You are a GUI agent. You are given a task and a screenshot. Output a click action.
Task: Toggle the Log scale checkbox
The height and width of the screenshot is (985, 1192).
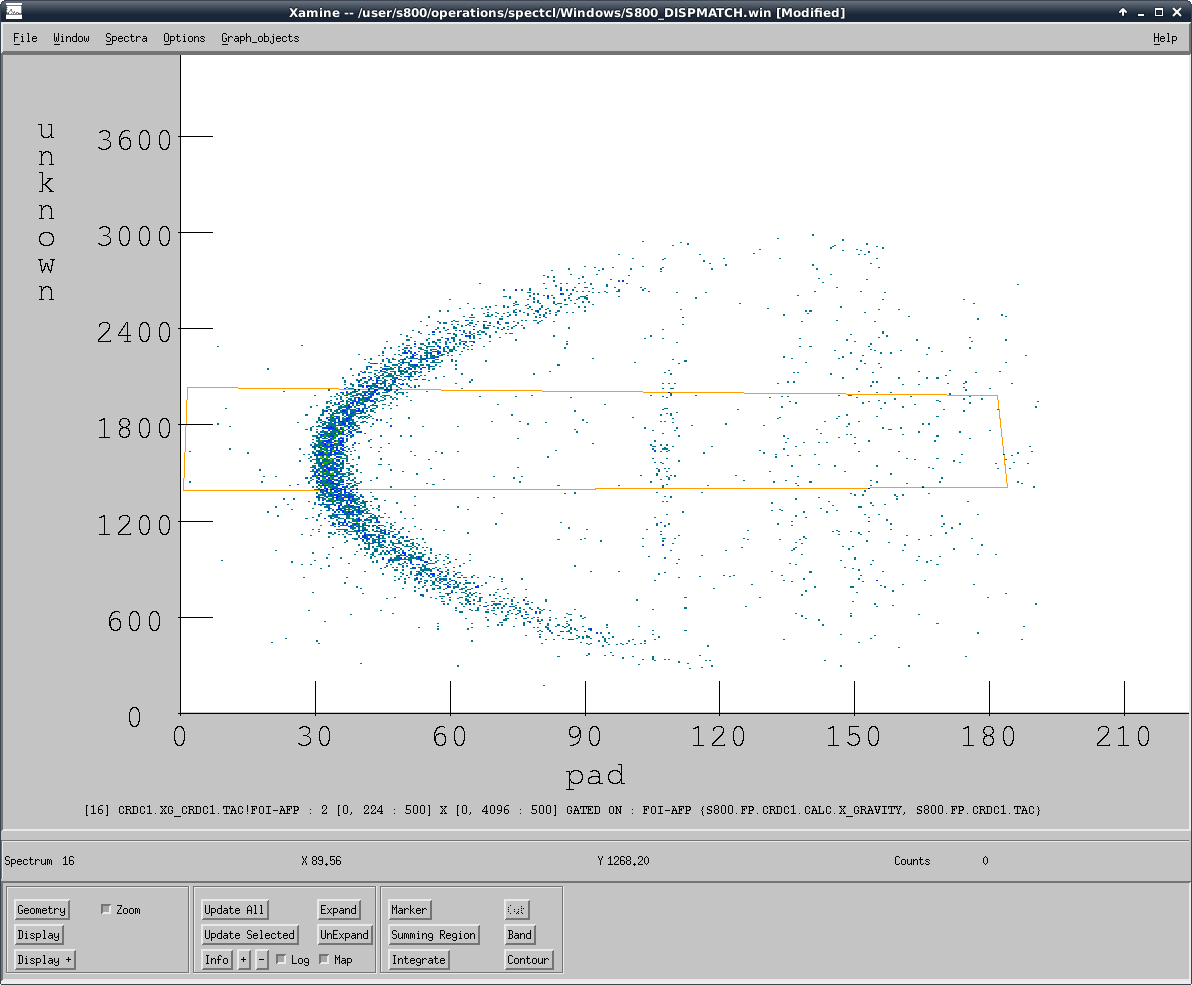pyautogui.click(x=281, y=960)
